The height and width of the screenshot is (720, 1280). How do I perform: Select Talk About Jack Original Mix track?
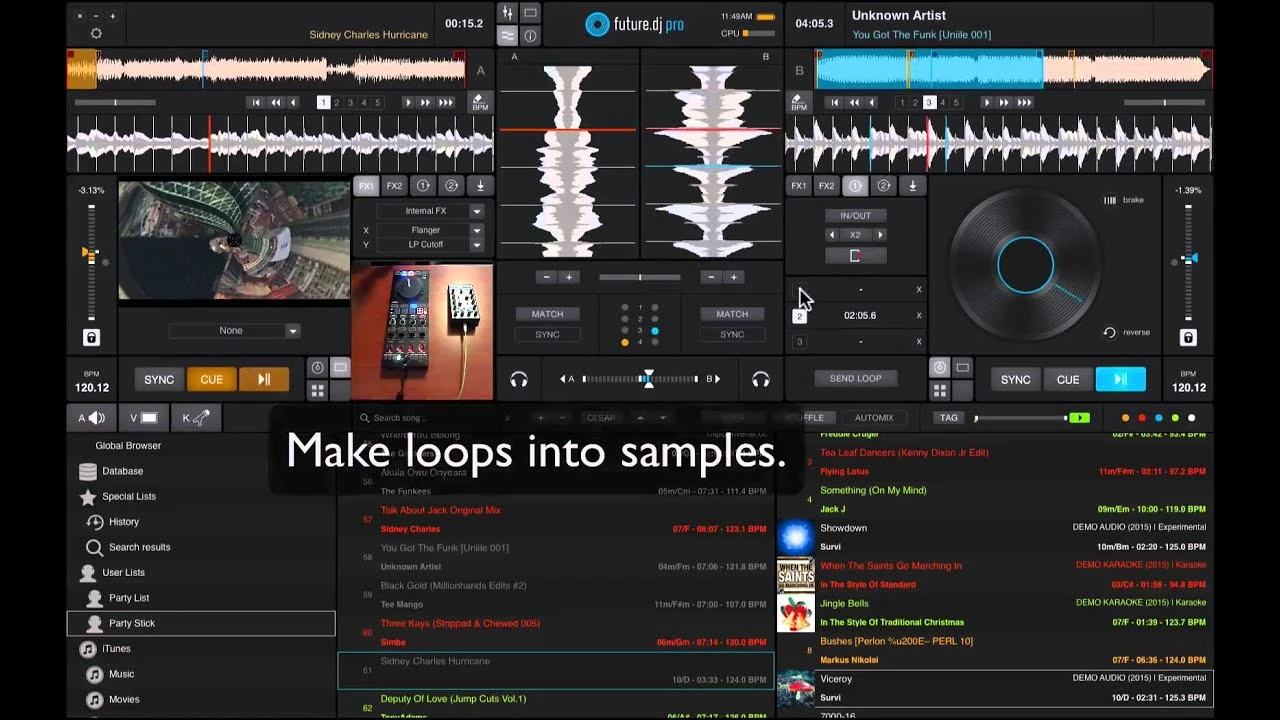440,510
